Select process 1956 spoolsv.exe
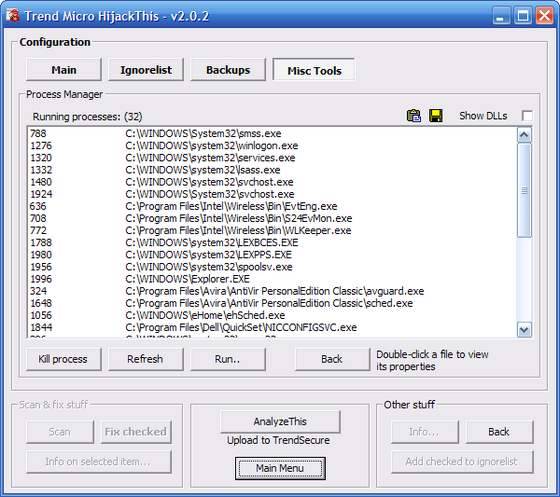560x497 pixels. (x=272, y=267)
